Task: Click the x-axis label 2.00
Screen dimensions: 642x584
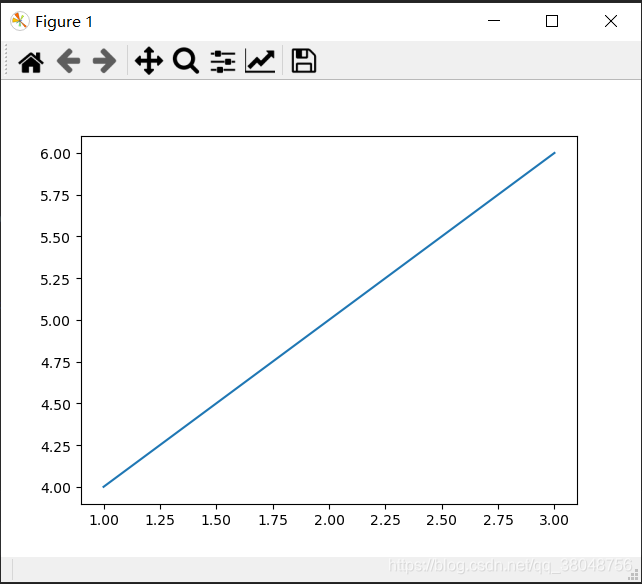Action: pos(329,520)
